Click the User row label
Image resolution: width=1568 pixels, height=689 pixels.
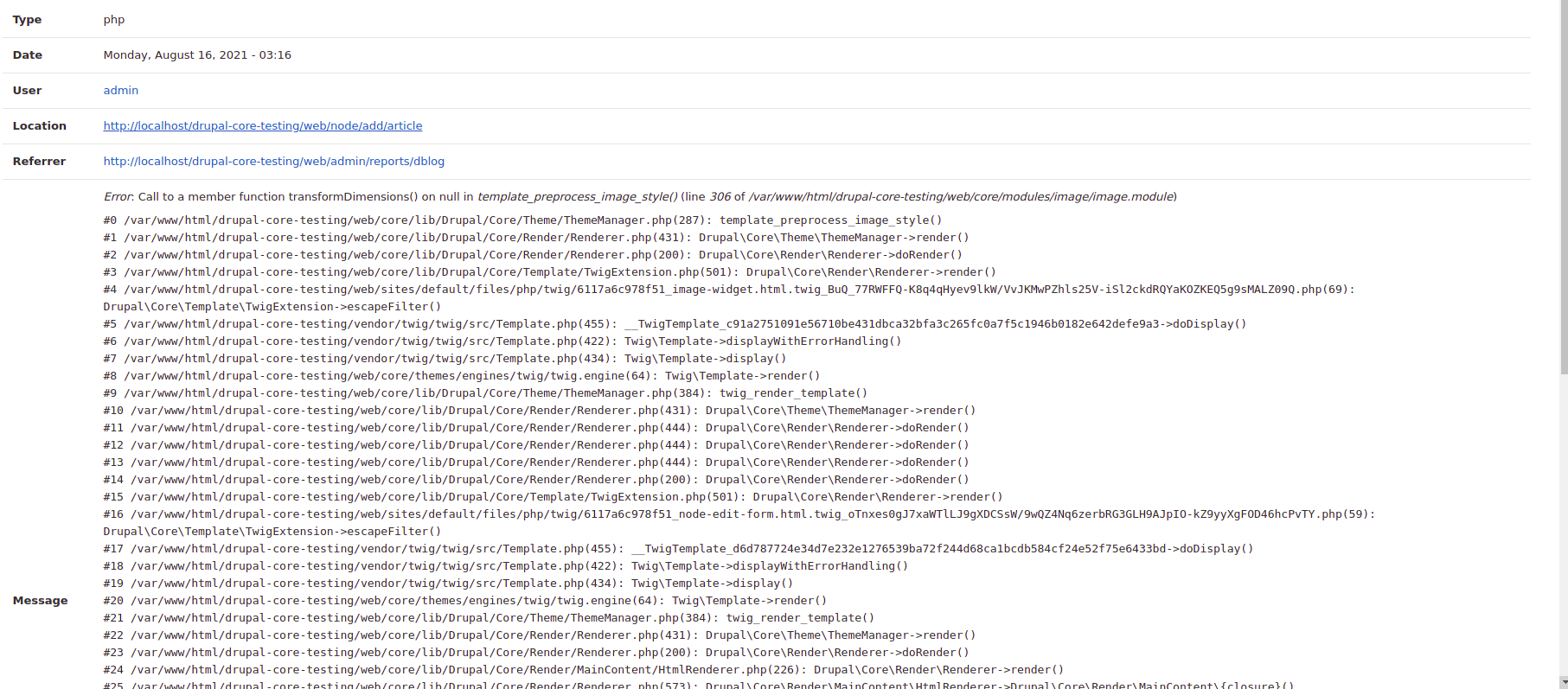click(x=28, y=91)
